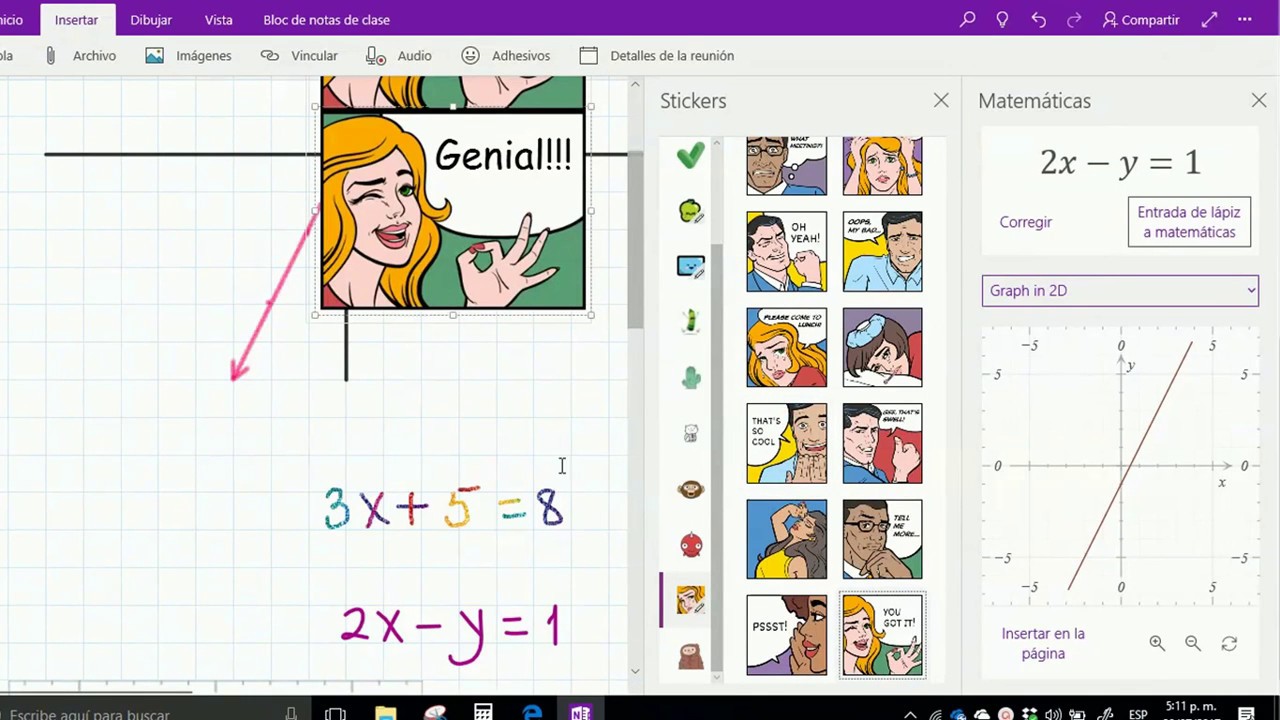The height and width of the screenshot is (720, 1280).
Task: Switch to the Dibujar tab
Action: click(151, 20)
